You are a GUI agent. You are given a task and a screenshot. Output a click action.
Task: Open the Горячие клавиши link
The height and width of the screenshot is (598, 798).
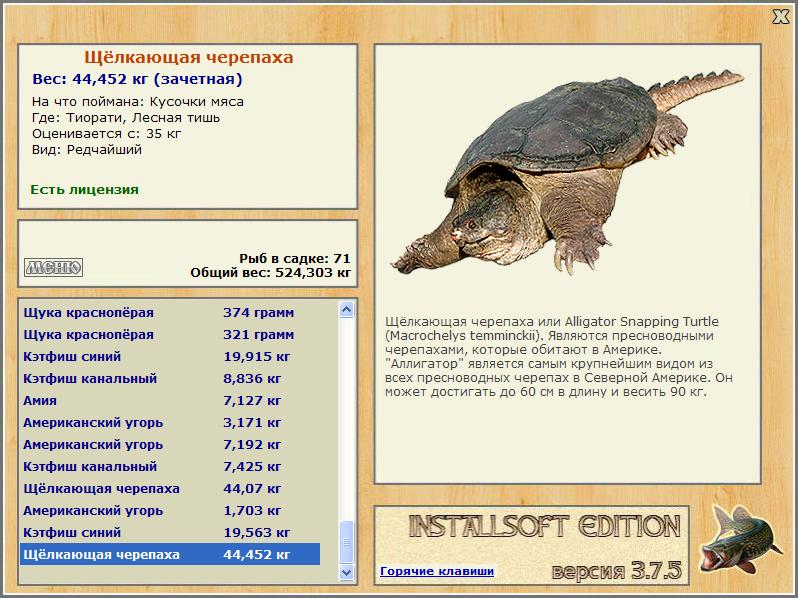[x=437, y=571]
